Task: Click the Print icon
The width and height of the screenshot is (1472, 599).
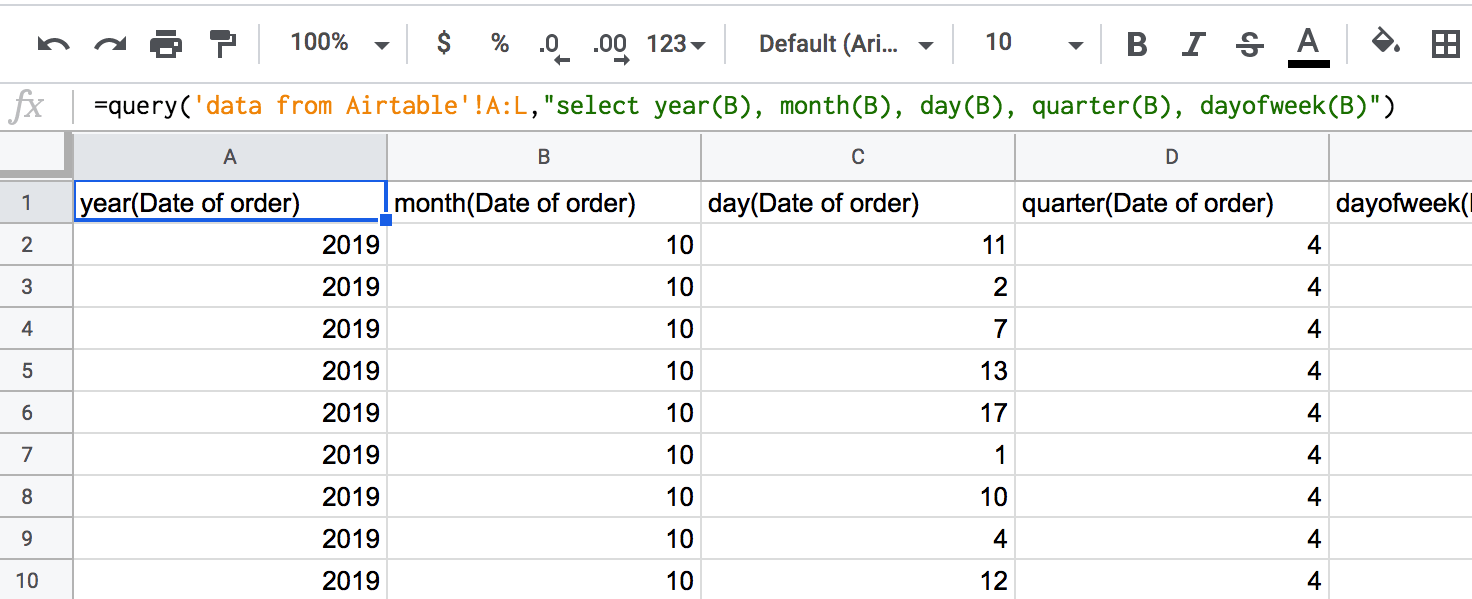Action: pos(166,44)
